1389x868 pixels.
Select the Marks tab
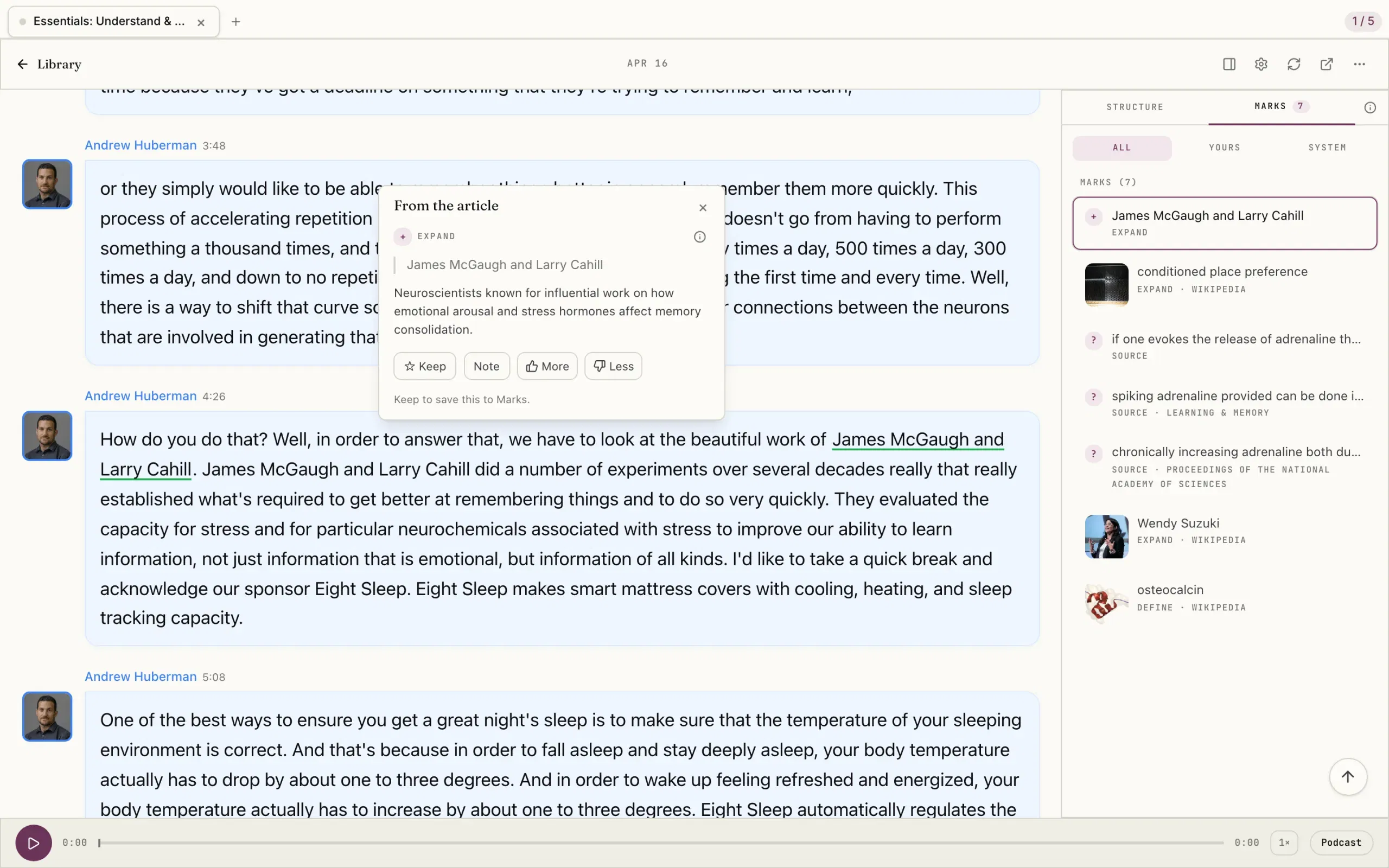(1281, 106)
